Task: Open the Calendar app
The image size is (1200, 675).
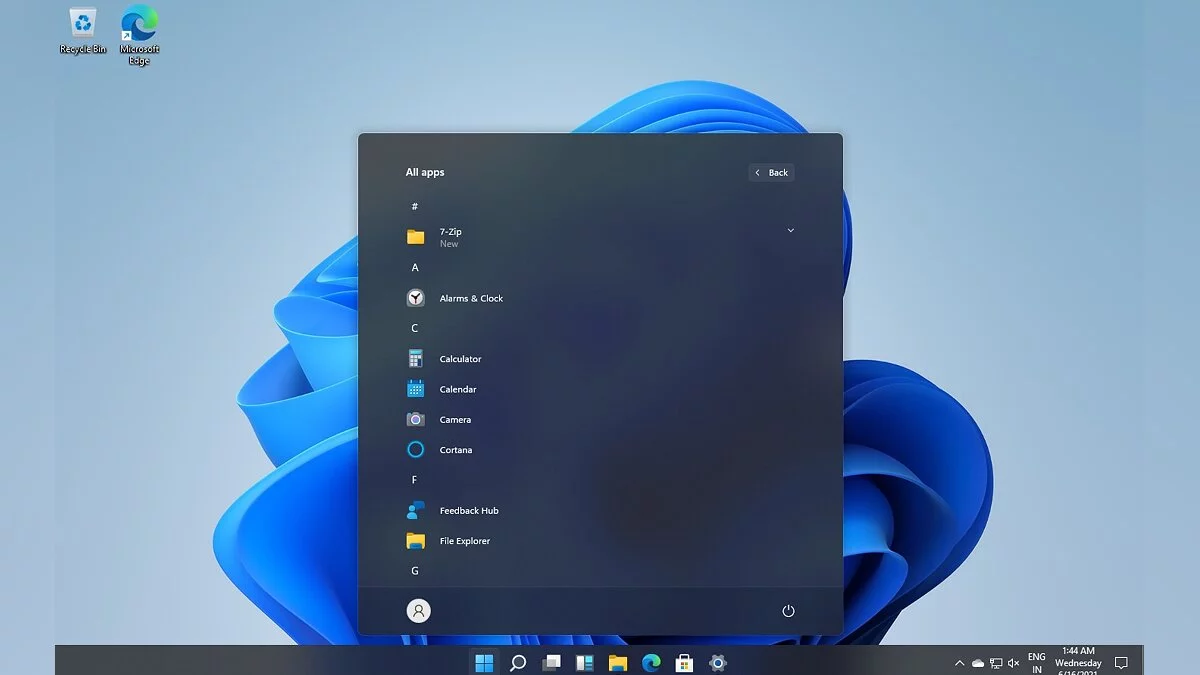Action: (x=457, y=389)
